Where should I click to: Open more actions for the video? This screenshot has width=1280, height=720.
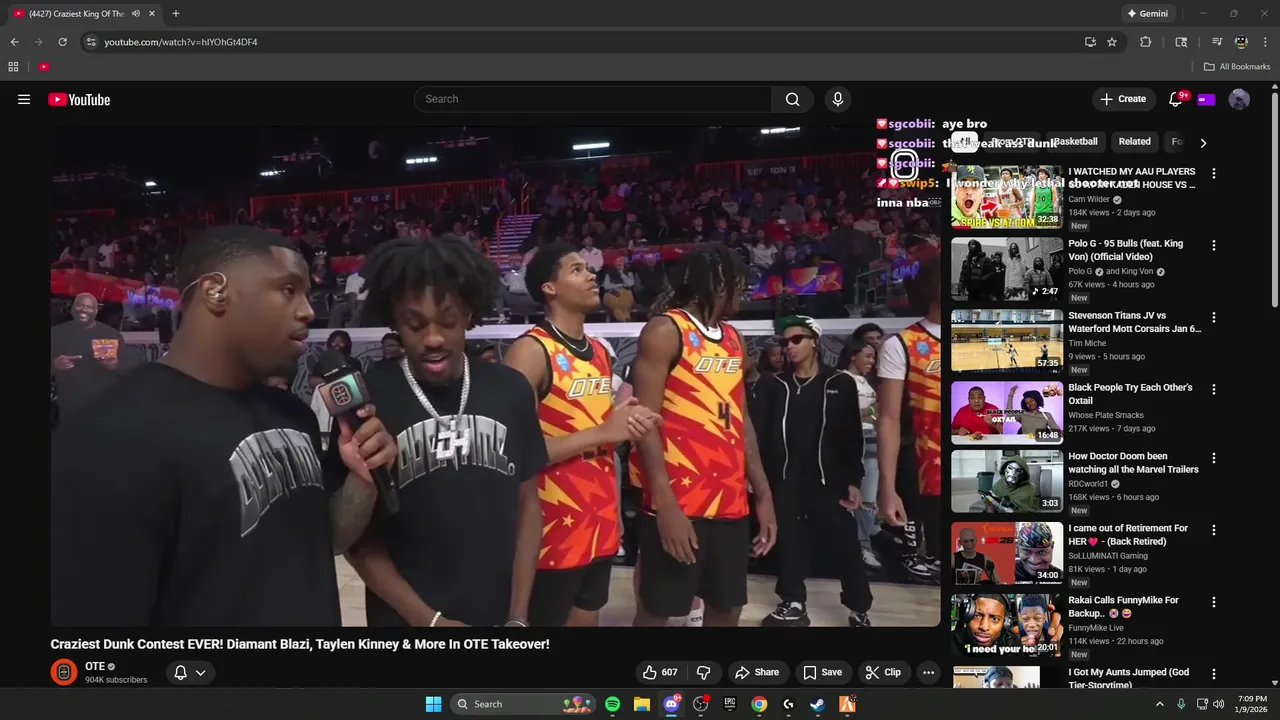(928, 672)
